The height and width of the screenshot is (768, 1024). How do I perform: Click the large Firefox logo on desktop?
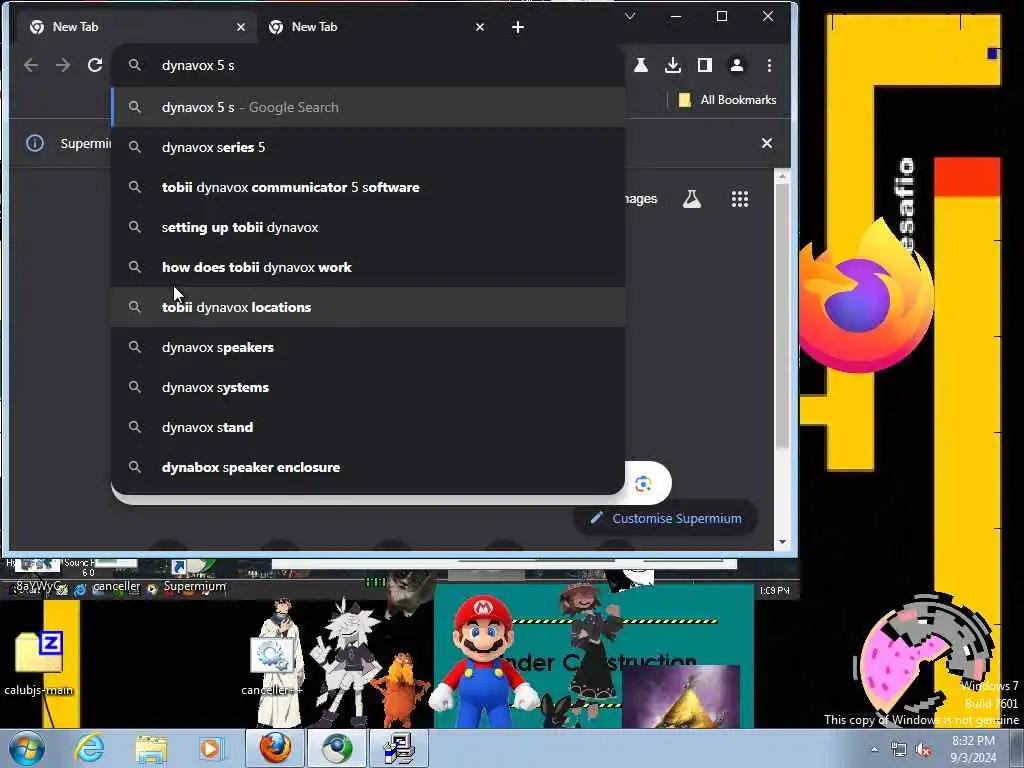(x=866, y=298)
